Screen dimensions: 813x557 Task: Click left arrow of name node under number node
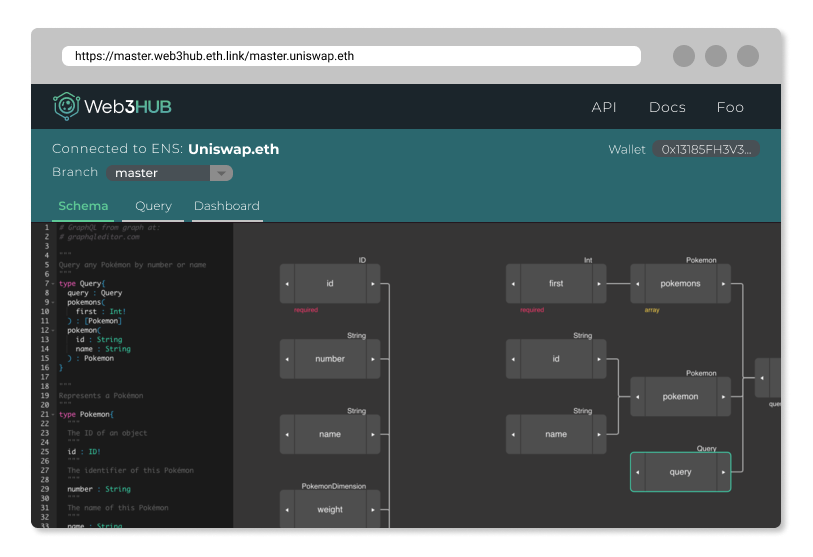coord(287,434)
